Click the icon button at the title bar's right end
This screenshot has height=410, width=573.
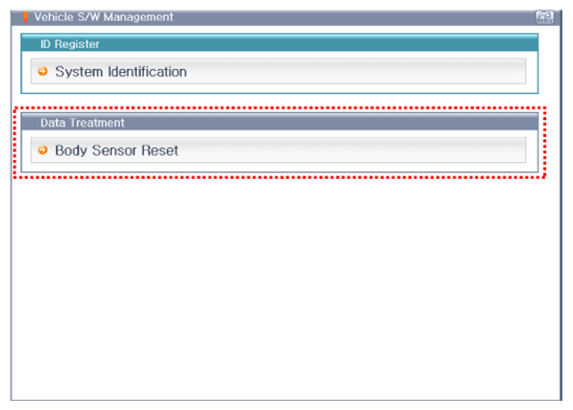click(x=544, y=17)
